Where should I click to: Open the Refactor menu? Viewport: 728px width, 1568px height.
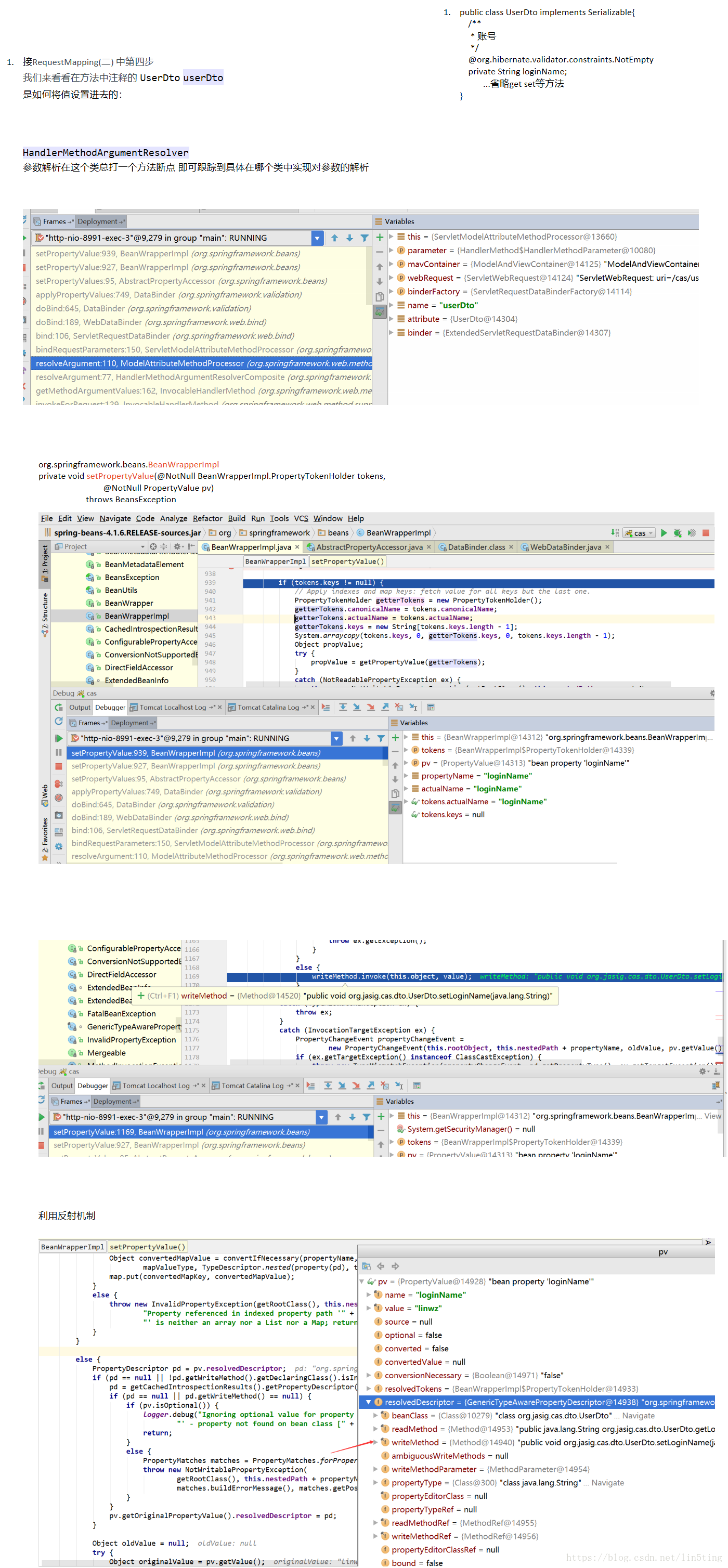[x=207, y=518]
